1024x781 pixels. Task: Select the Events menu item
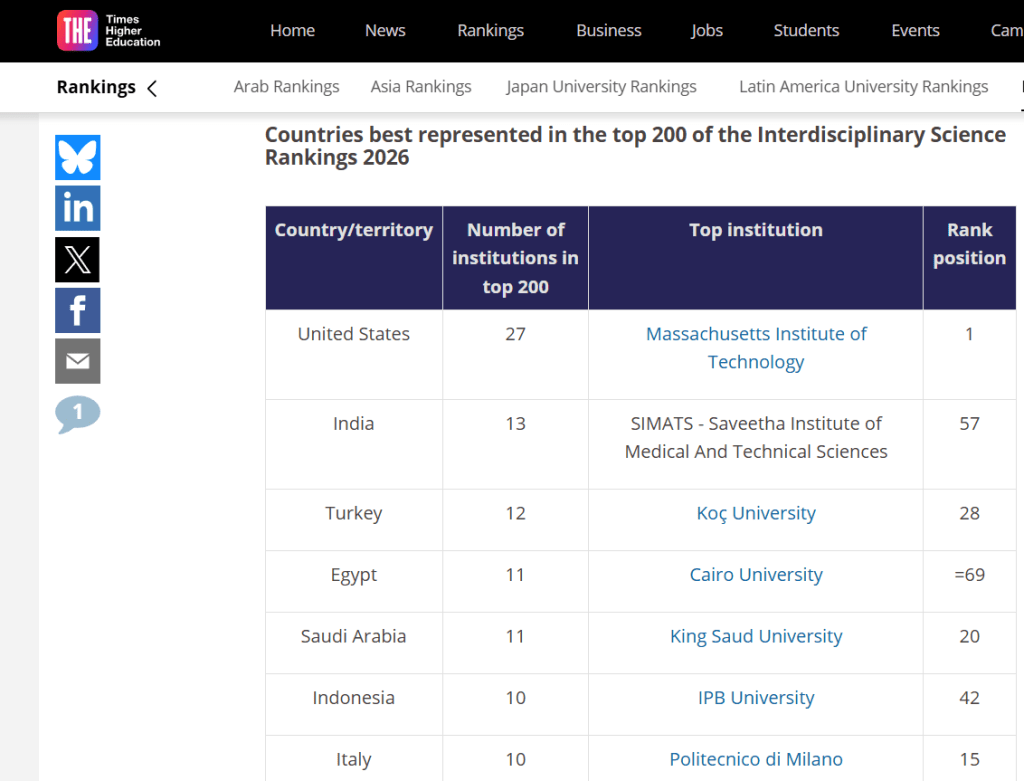915,30
